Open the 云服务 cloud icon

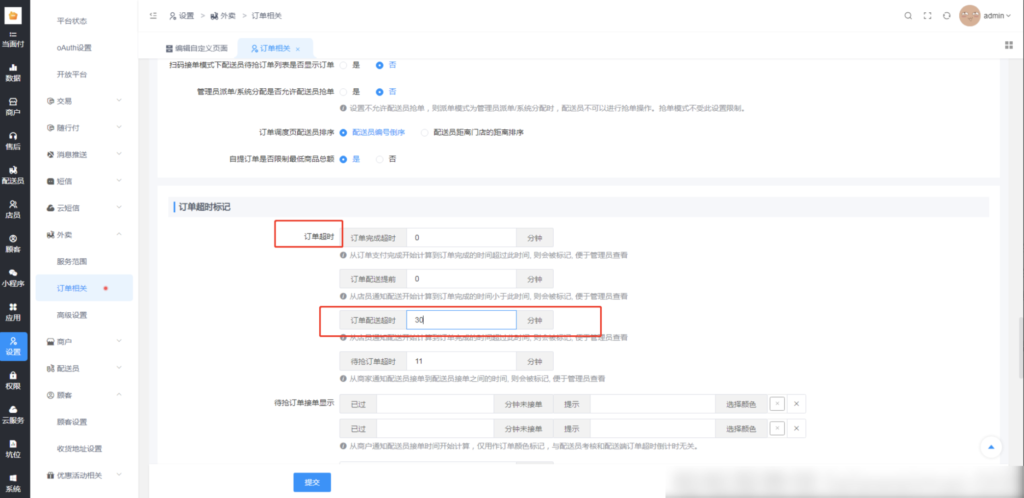click(x=13, y=414)
